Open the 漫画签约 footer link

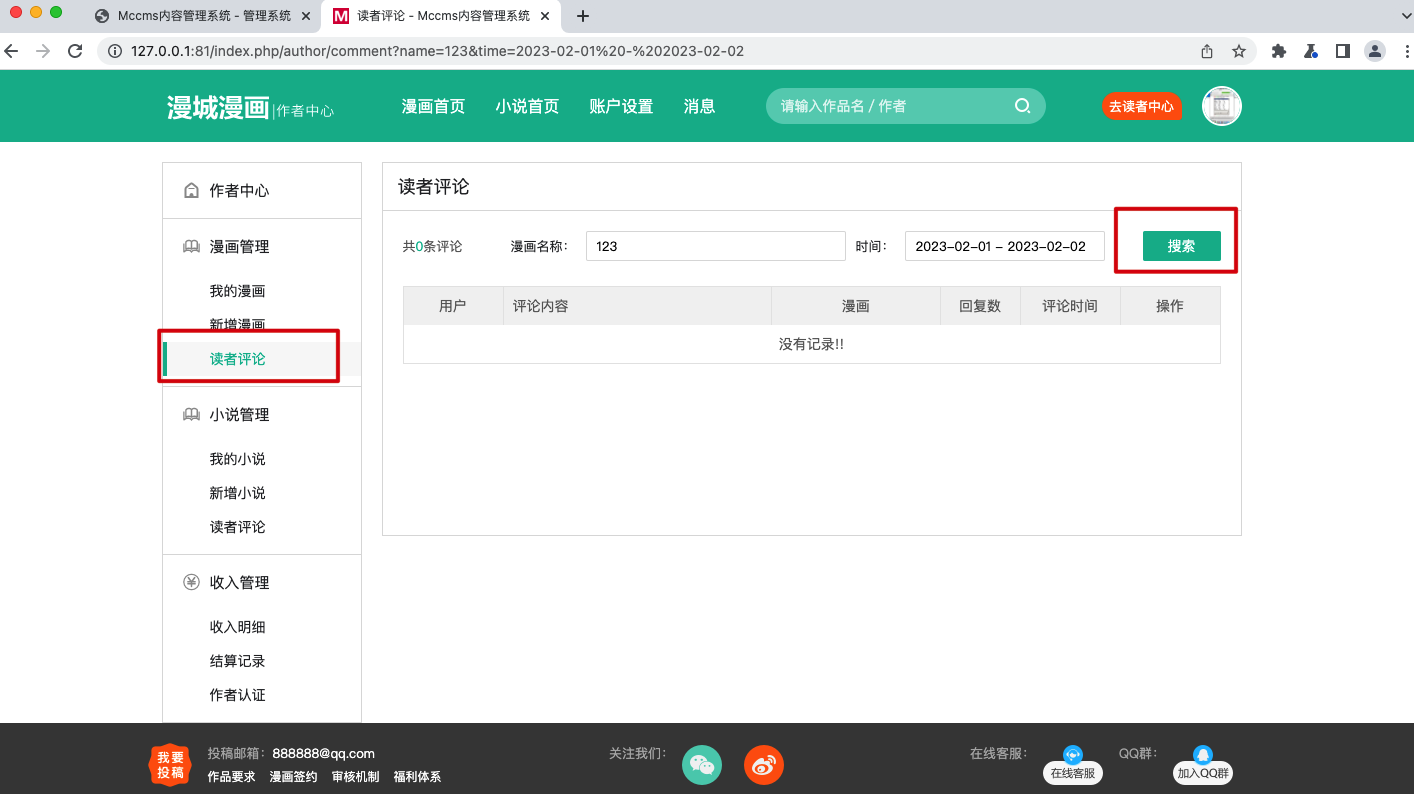point(293,776)
